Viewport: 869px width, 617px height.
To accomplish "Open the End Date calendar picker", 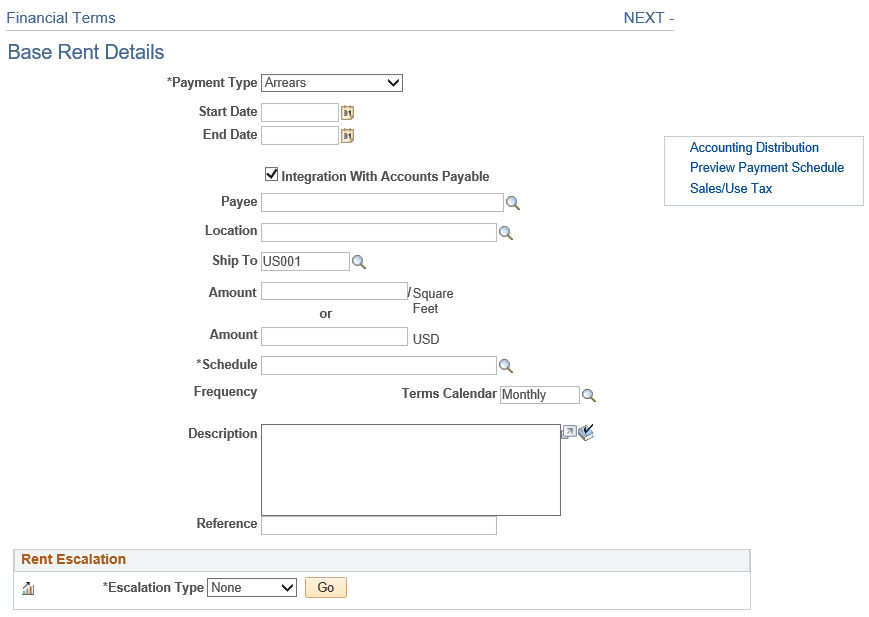I will pos(347,134).
